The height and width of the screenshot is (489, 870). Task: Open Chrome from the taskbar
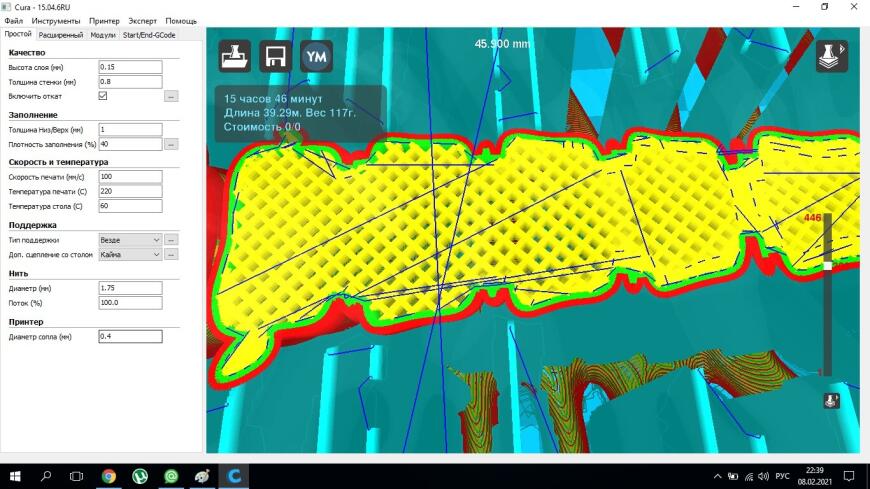tap(109, 476)
